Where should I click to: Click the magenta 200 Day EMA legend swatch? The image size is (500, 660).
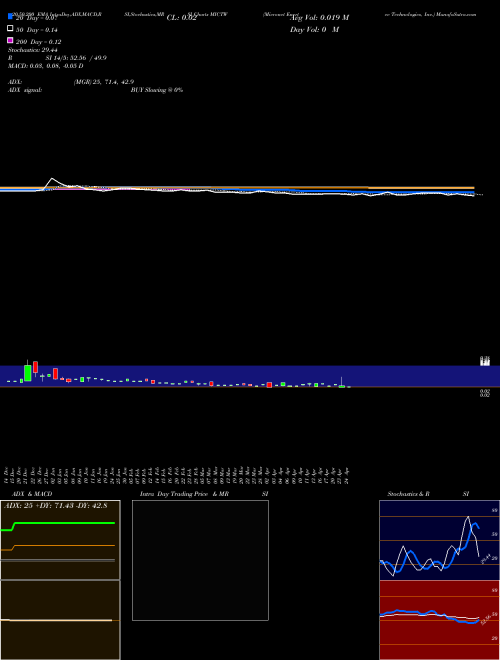10,40
